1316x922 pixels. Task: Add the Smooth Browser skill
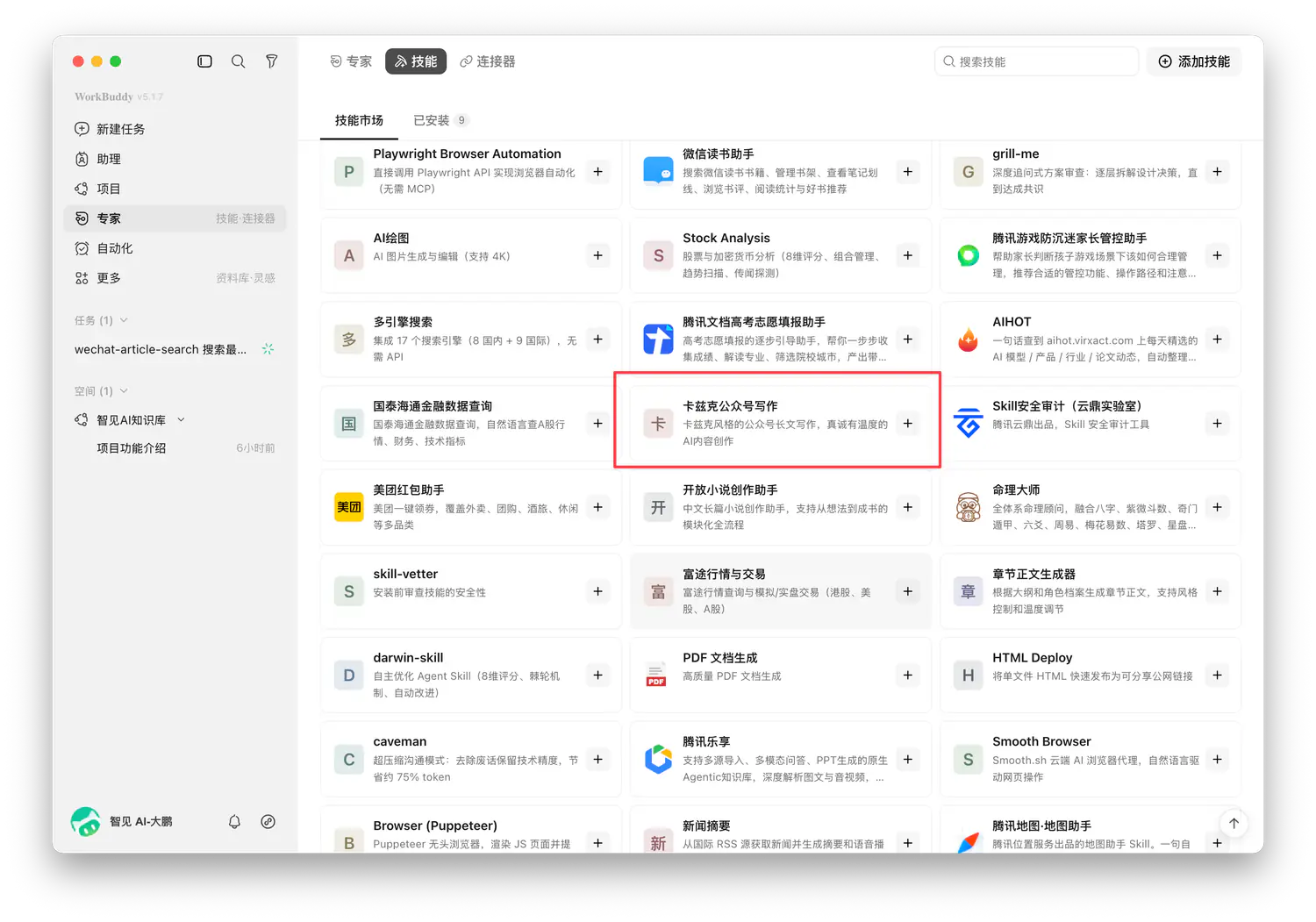[x=1217, y=759]
